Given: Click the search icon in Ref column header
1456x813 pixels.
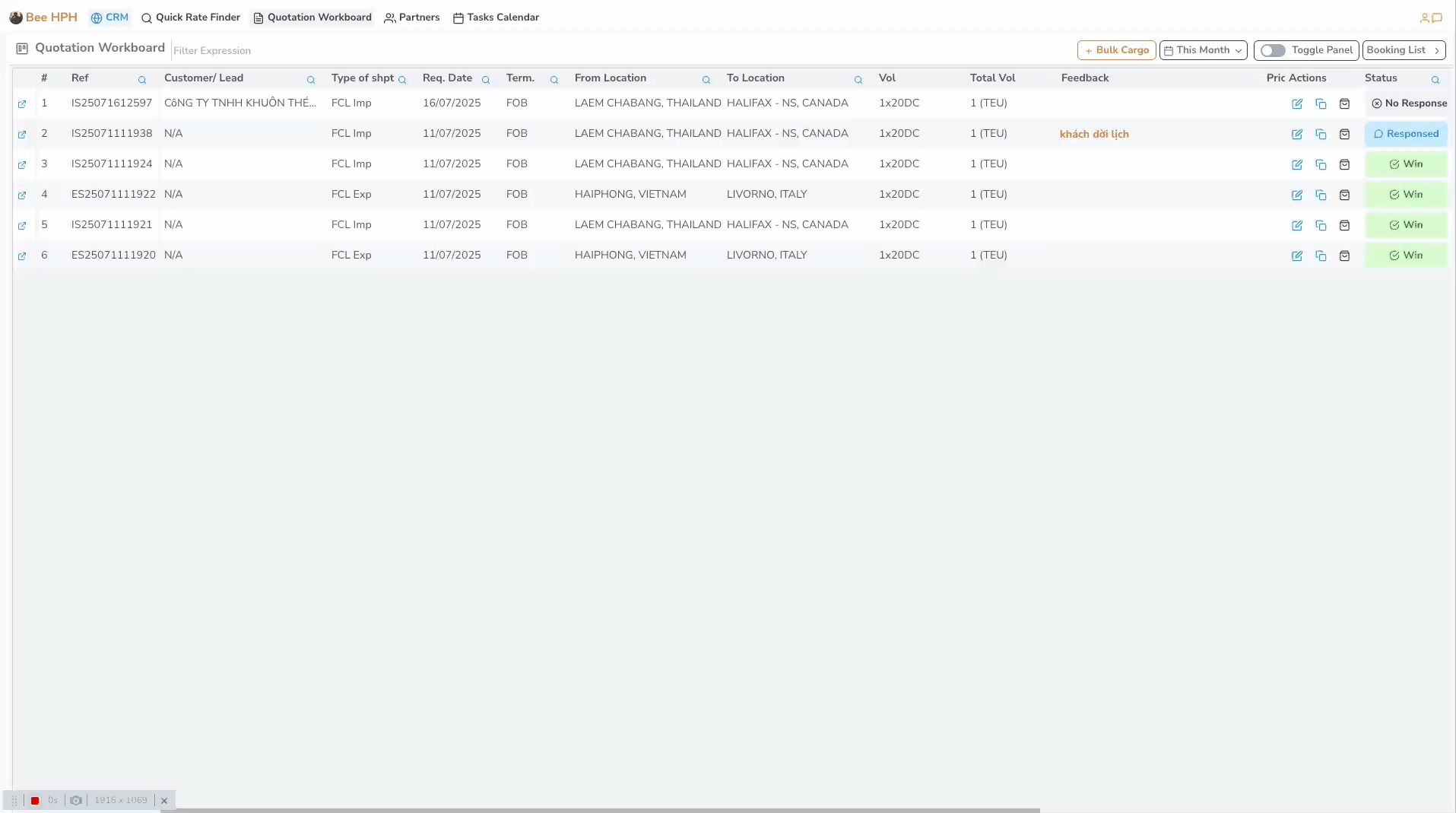Looking at the screenshot, I should click(142, 80).
